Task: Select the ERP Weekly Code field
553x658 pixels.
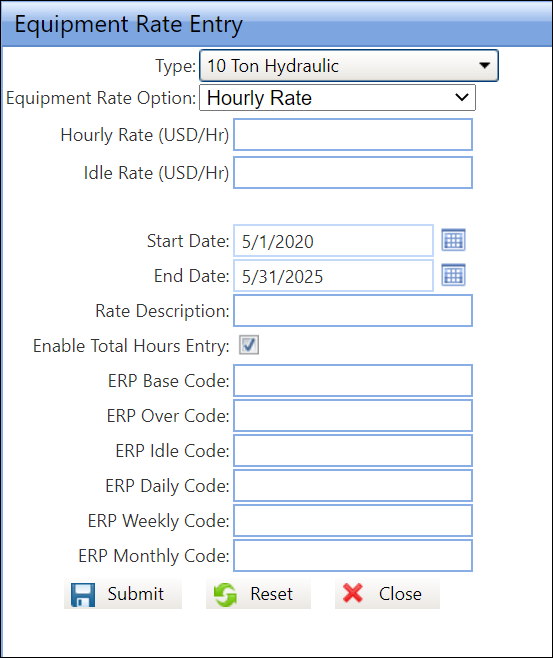Action: pyautogui.click(x=353, y=521)
